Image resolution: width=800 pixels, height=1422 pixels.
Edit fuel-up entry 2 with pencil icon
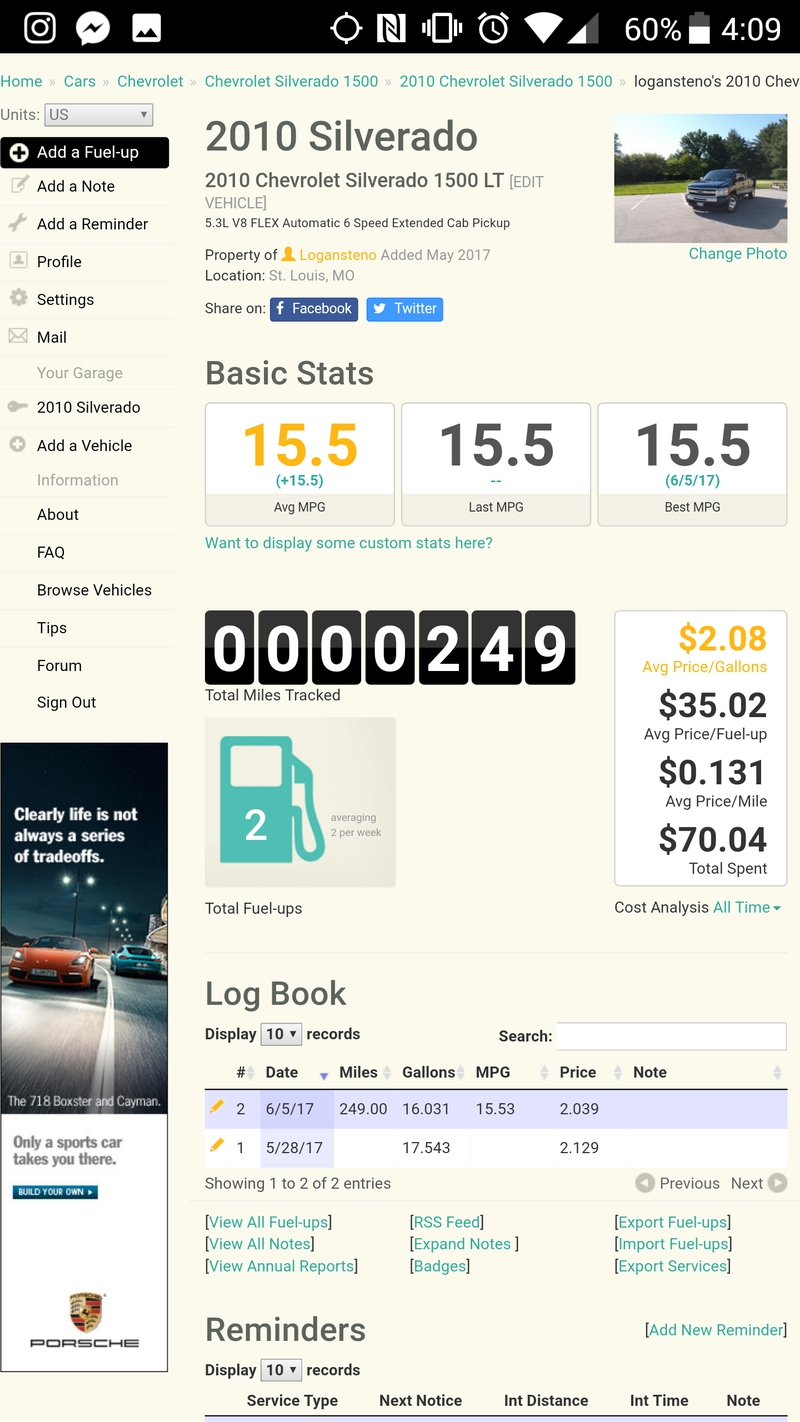pos(216,1107)
